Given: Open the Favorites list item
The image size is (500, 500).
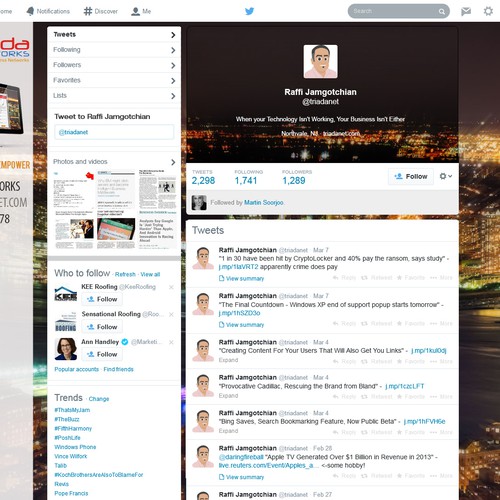Looking at the screenshot, I should click(114, 80).
